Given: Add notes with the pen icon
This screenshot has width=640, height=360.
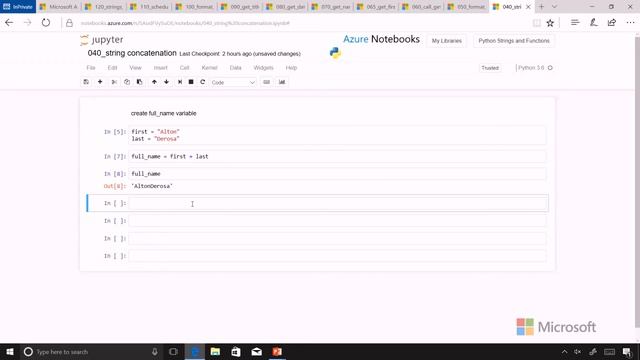Looking at the screenshot, I should (x=593, y=23).
